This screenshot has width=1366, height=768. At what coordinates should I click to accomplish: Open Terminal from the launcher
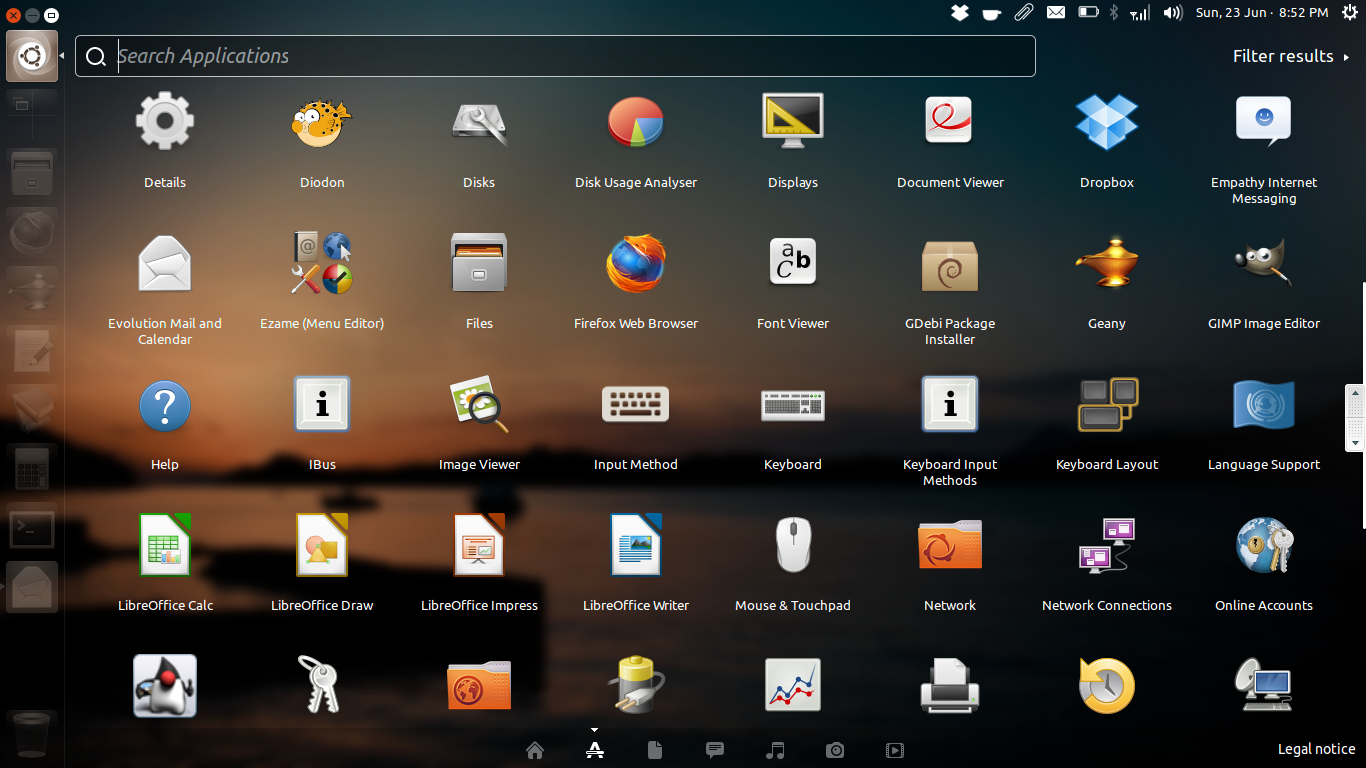(32, 530)
